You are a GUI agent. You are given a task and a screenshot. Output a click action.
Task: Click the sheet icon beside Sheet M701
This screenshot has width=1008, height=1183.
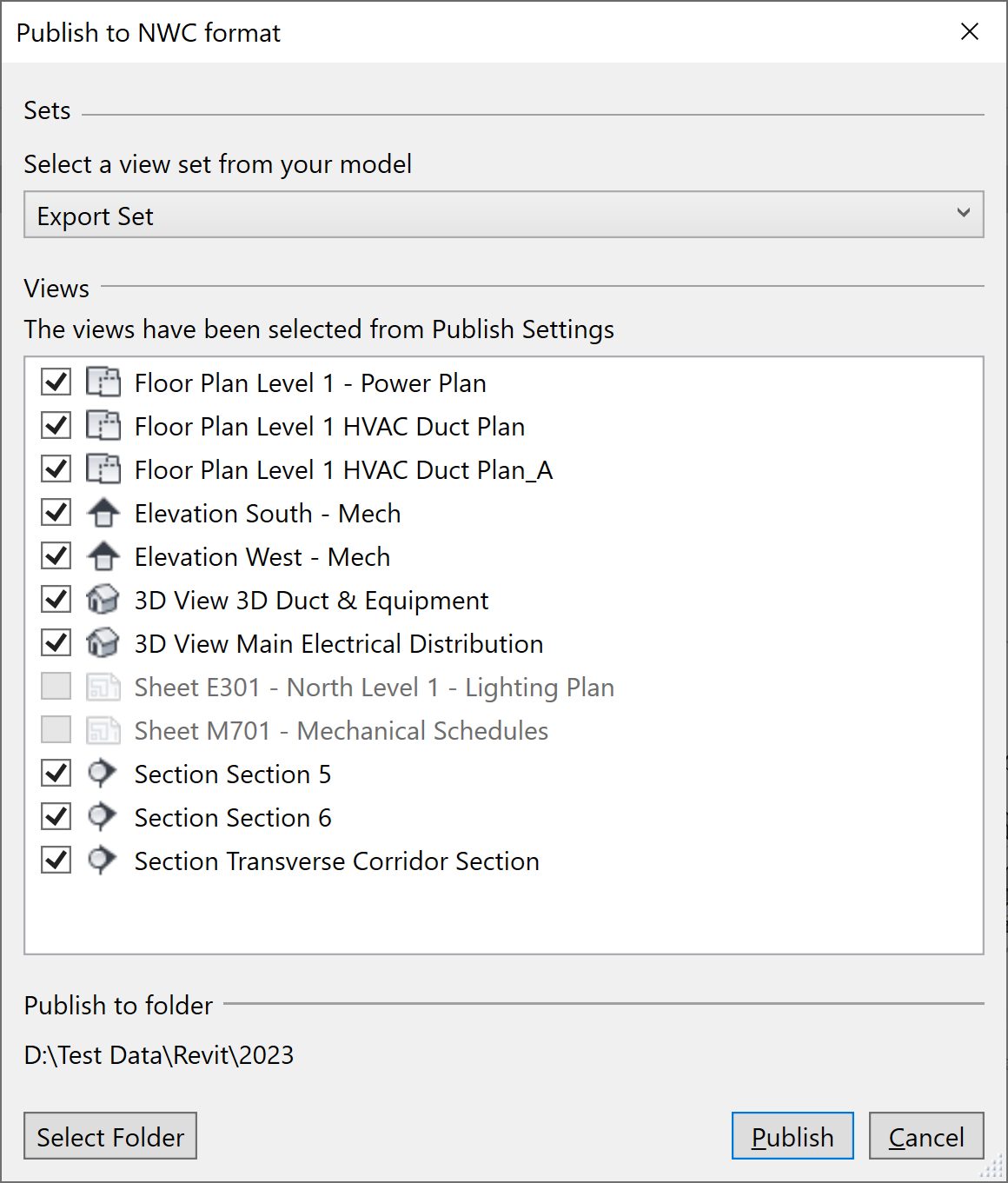[103, 730]
